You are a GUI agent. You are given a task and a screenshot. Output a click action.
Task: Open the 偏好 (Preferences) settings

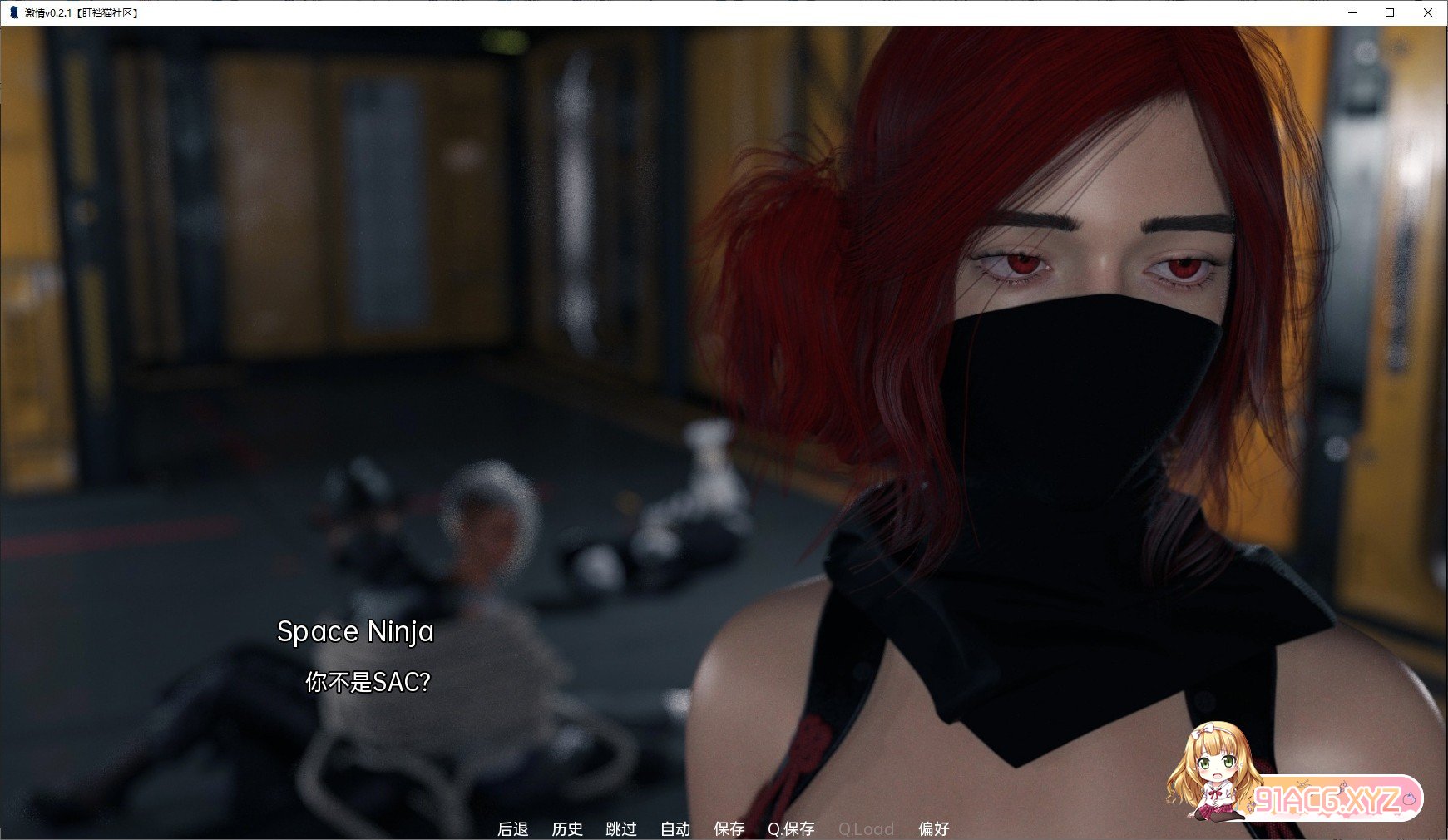(x=933, y=828)
